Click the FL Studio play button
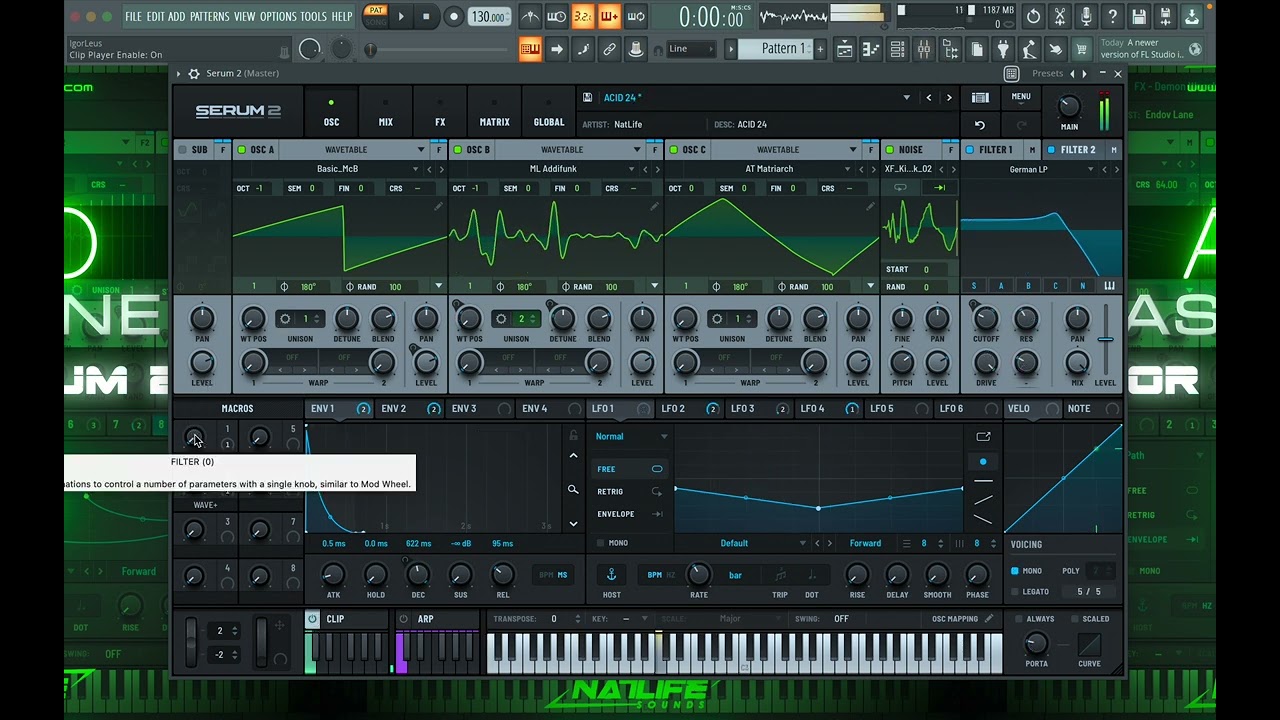This screenshot has width=1280, height=720. click(401, 16)
